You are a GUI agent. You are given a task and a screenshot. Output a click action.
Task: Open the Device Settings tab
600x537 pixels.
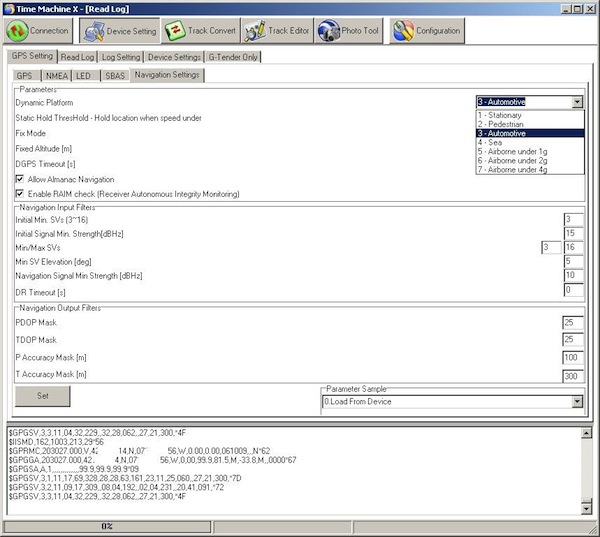click(x=174, y=57)
